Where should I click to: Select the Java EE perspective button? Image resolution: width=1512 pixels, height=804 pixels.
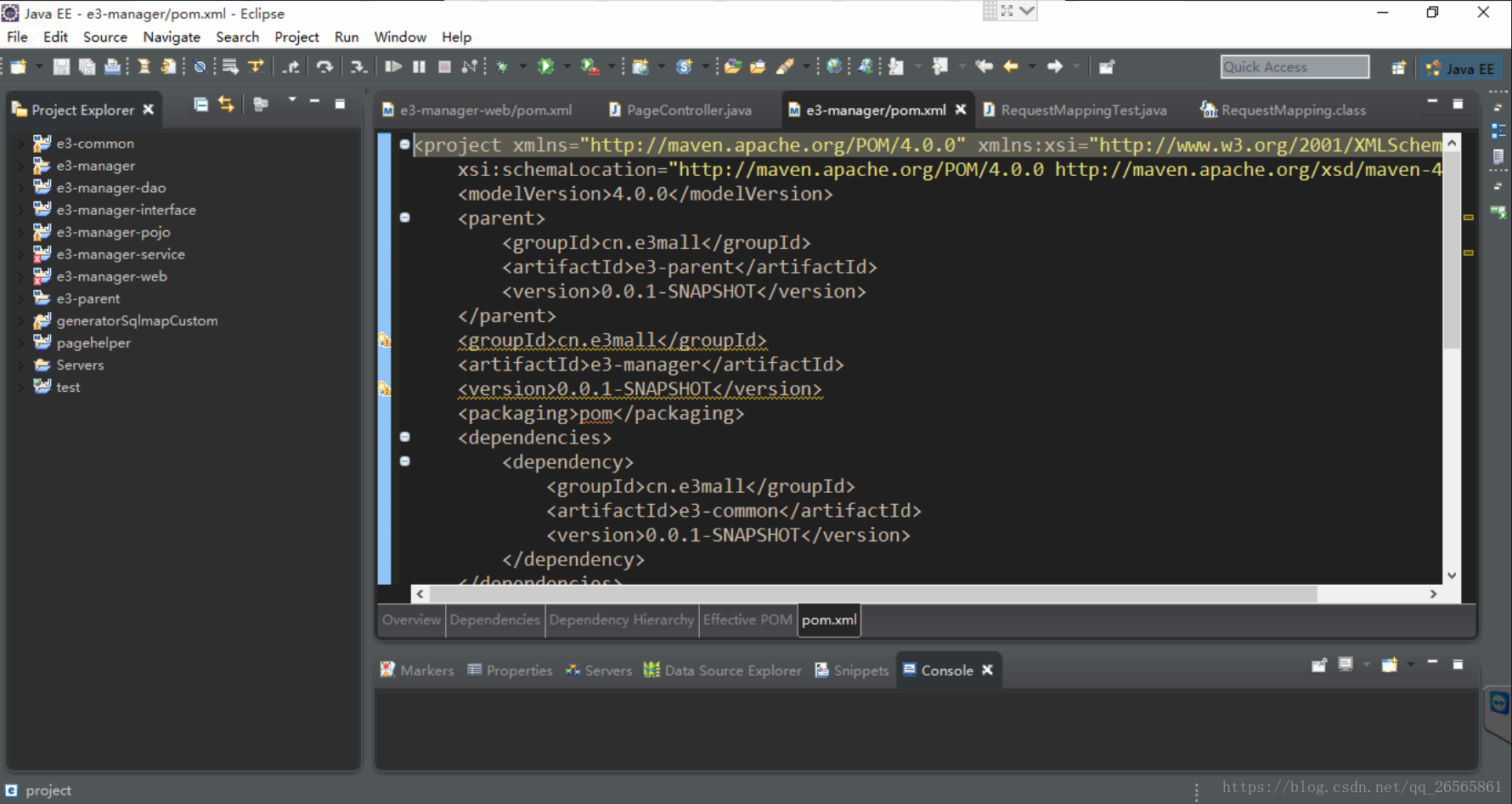pyautogui.click(x=1460, y=68)
